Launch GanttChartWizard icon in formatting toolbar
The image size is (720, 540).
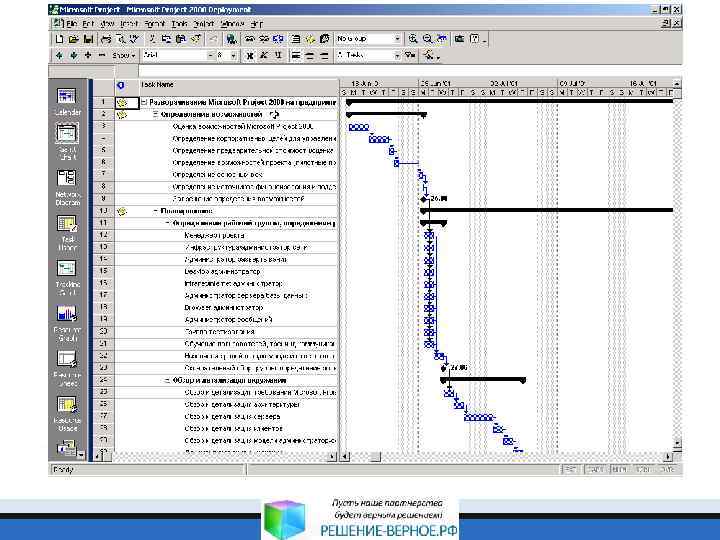(429, 56)
